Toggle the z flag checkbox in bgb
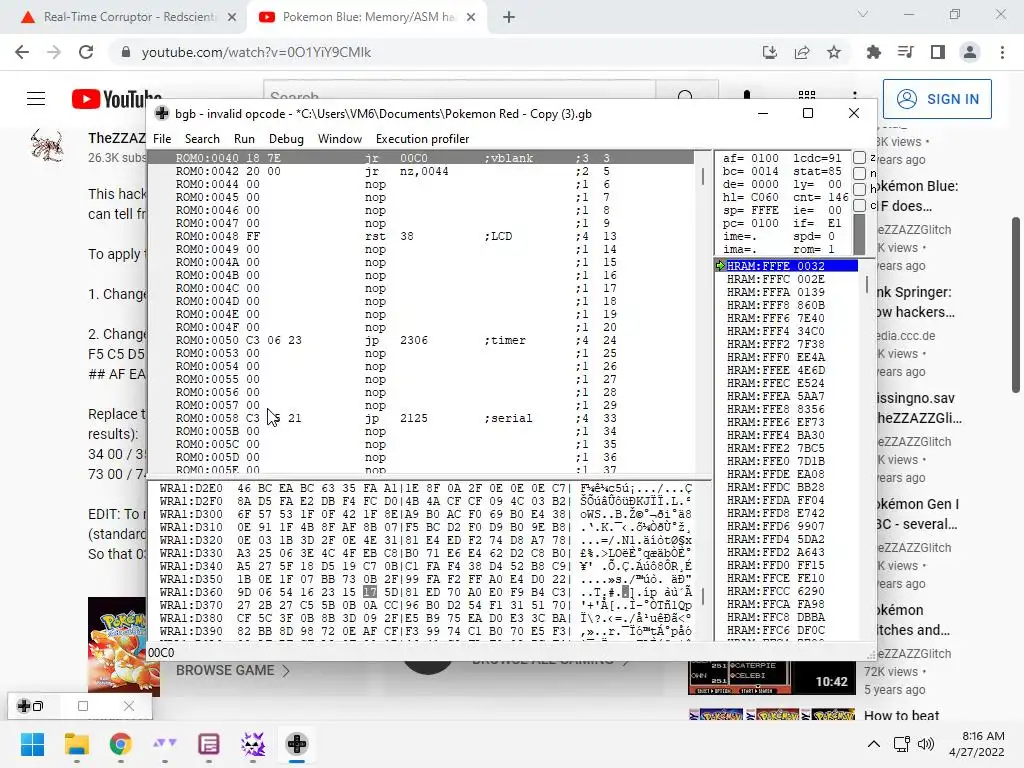 tap(859, 157)
